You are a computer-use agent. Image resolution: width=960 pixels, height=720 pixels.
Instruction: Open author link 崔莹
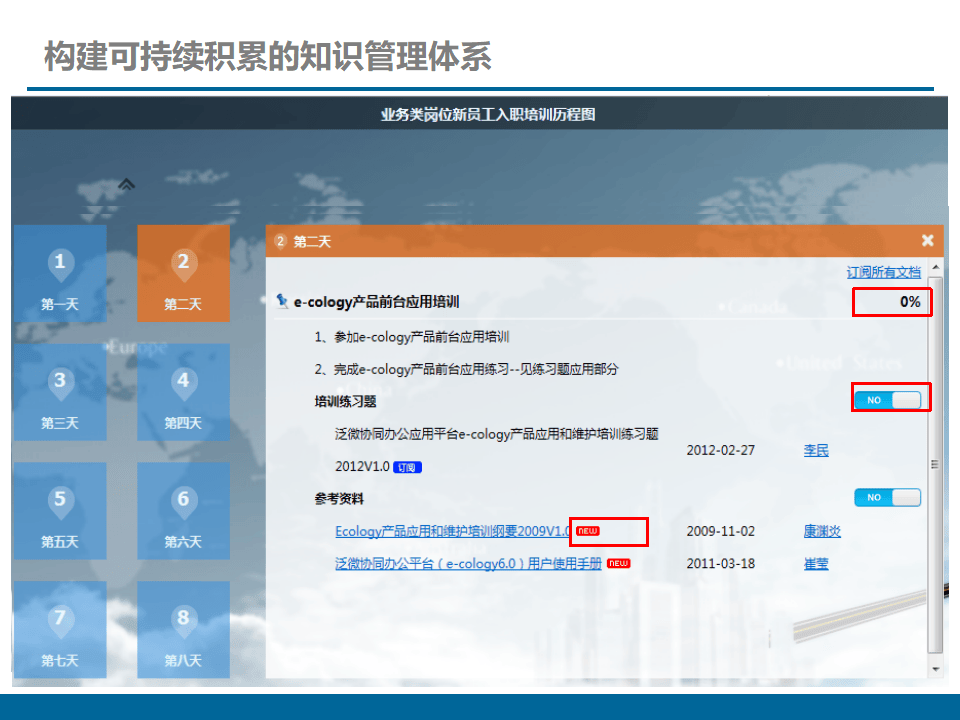(816, 563)
